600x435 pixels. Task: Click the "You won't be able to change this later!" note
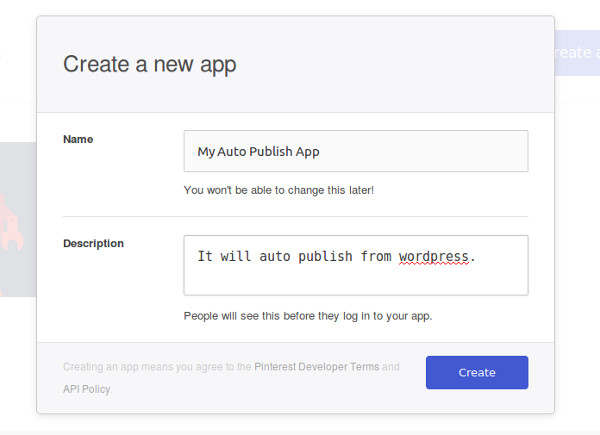point(279,190)
